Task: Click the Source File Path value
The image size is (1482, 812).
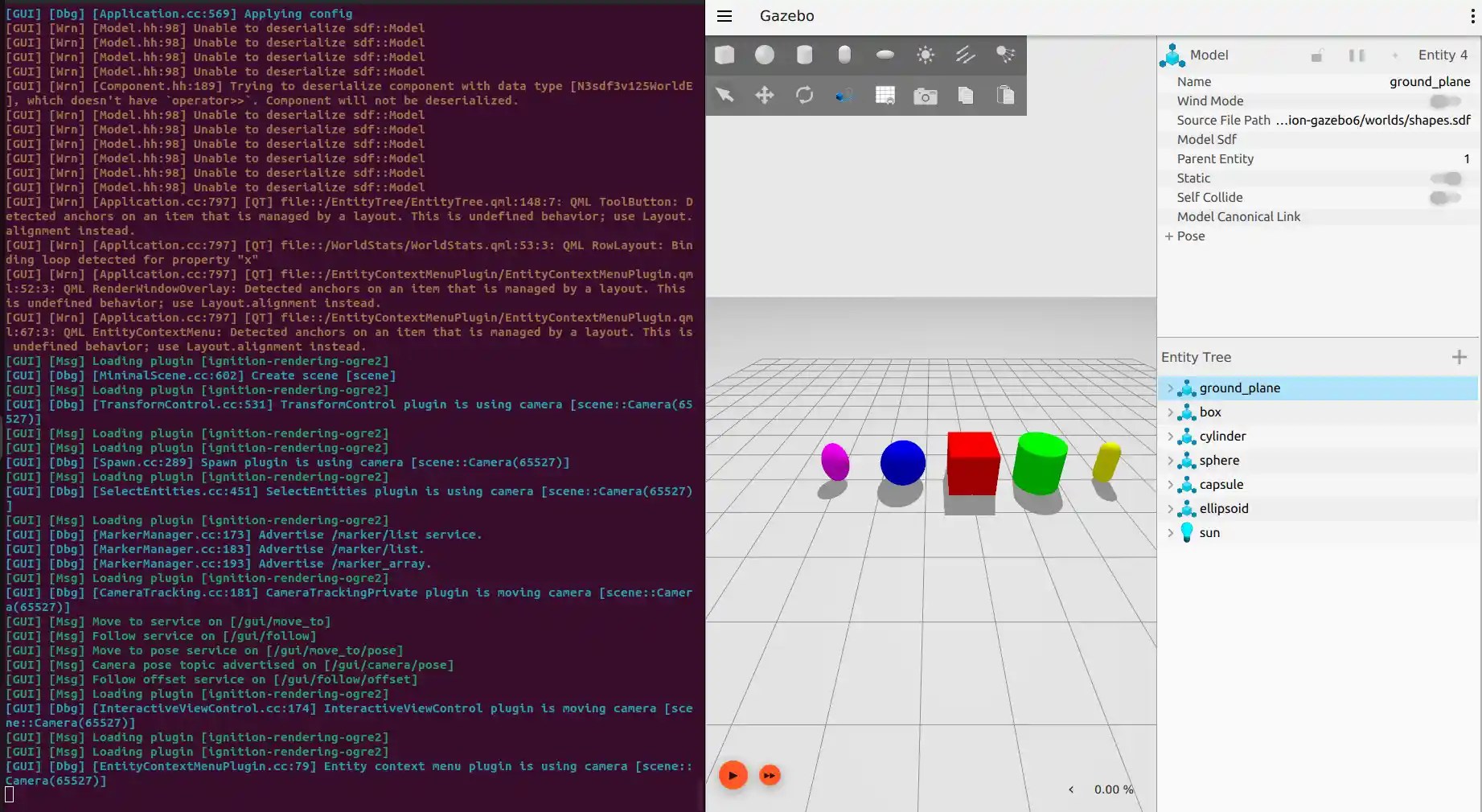Action: tap(1373, 121)
